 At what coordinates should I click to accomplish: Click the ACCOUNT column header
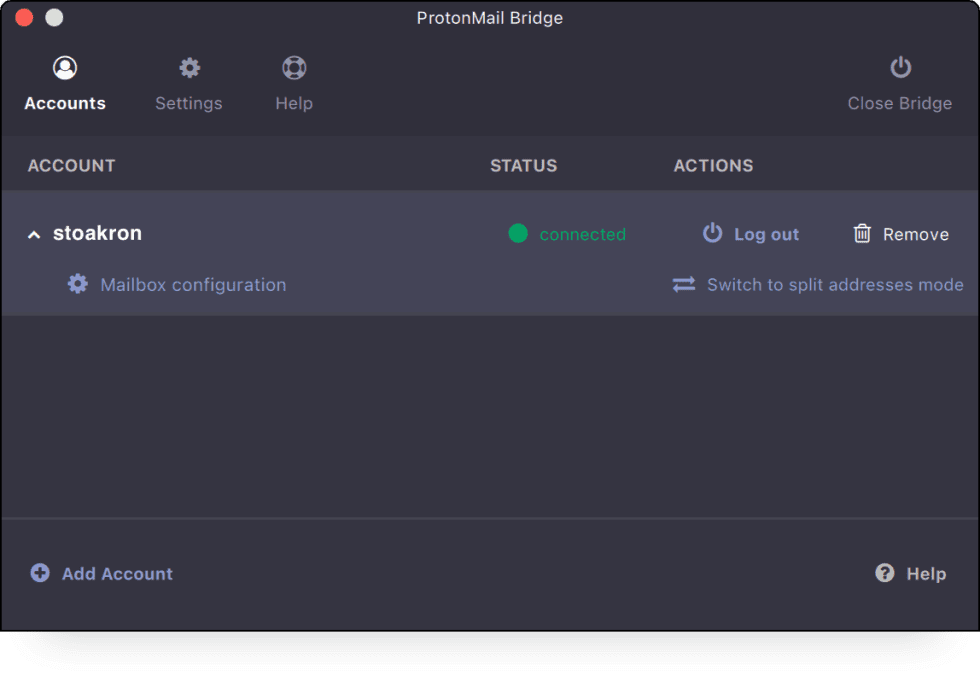(71, 166)
